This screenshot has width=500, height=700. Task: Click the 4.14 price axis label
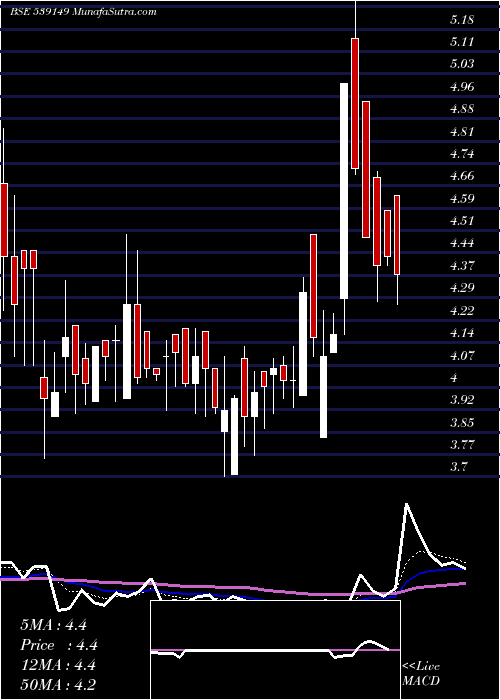pos(462,333)
